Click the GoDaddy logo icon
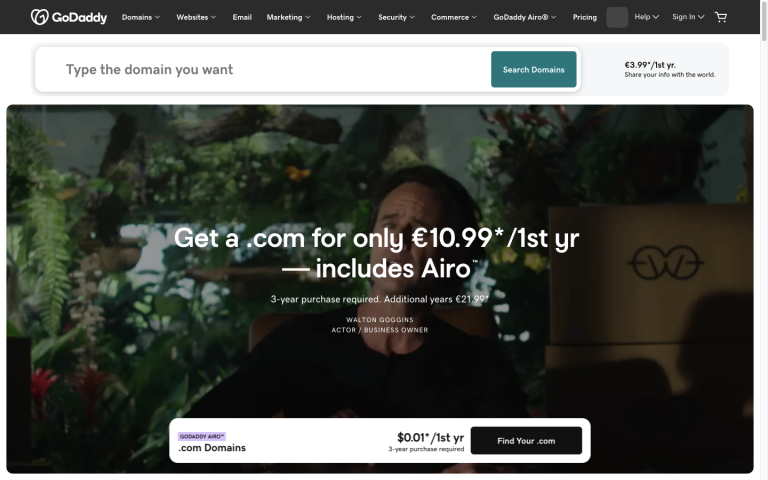This screenshot has width=768, height=480. 40,17
